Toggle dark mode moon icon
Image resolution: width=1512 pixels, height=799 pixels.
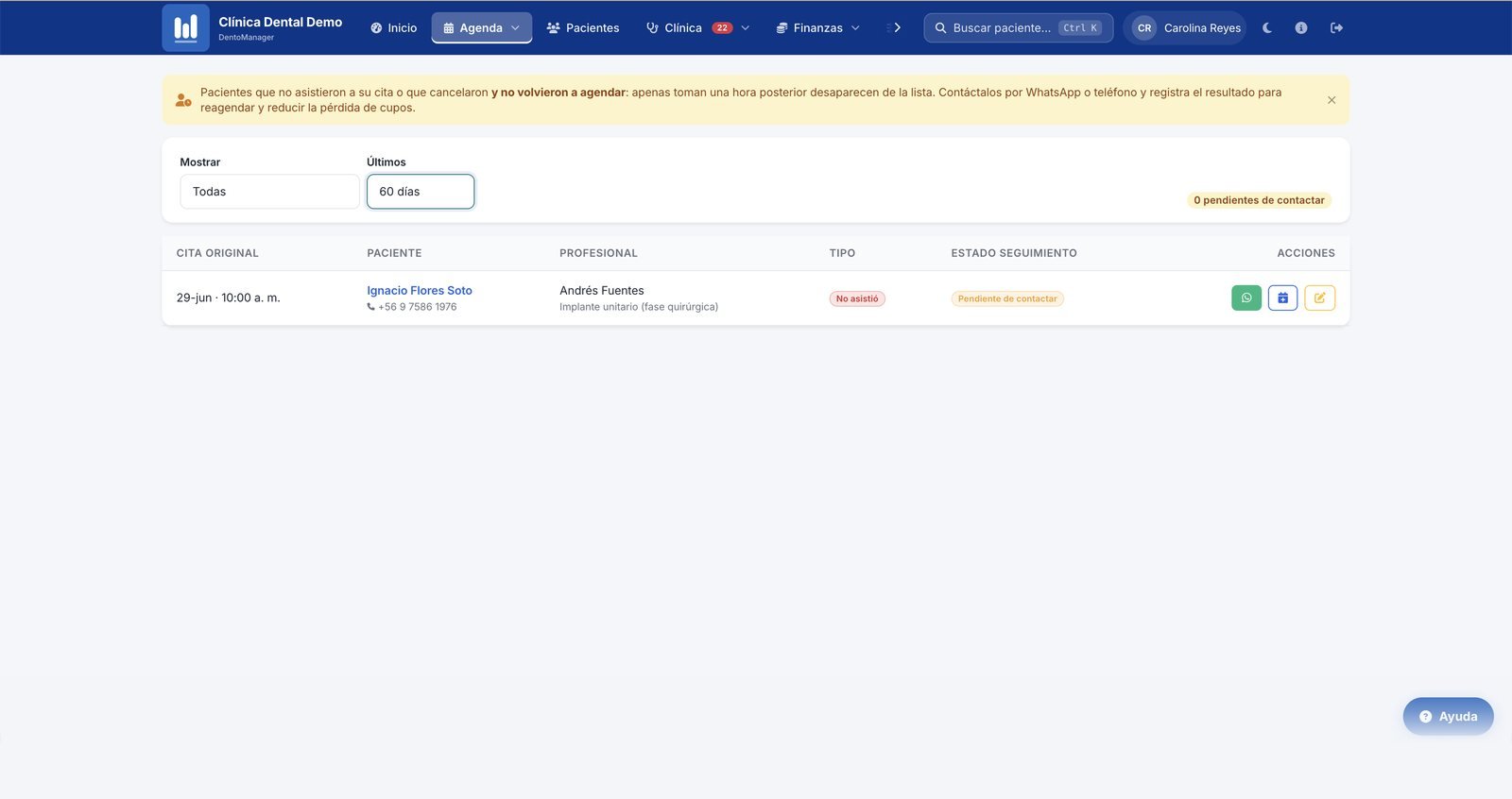[x=1267, y=28]
